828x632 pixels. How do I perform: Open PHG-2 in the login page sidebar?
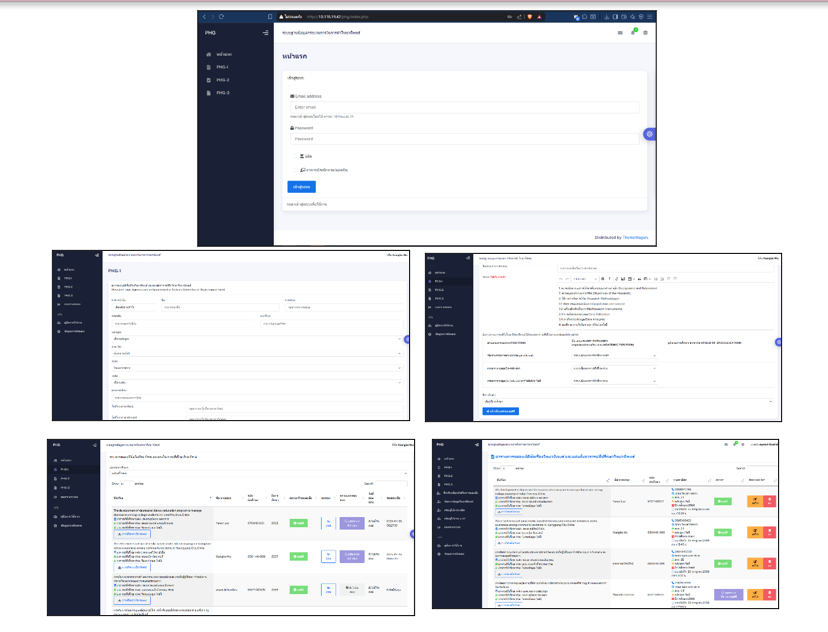coord(221,80)
